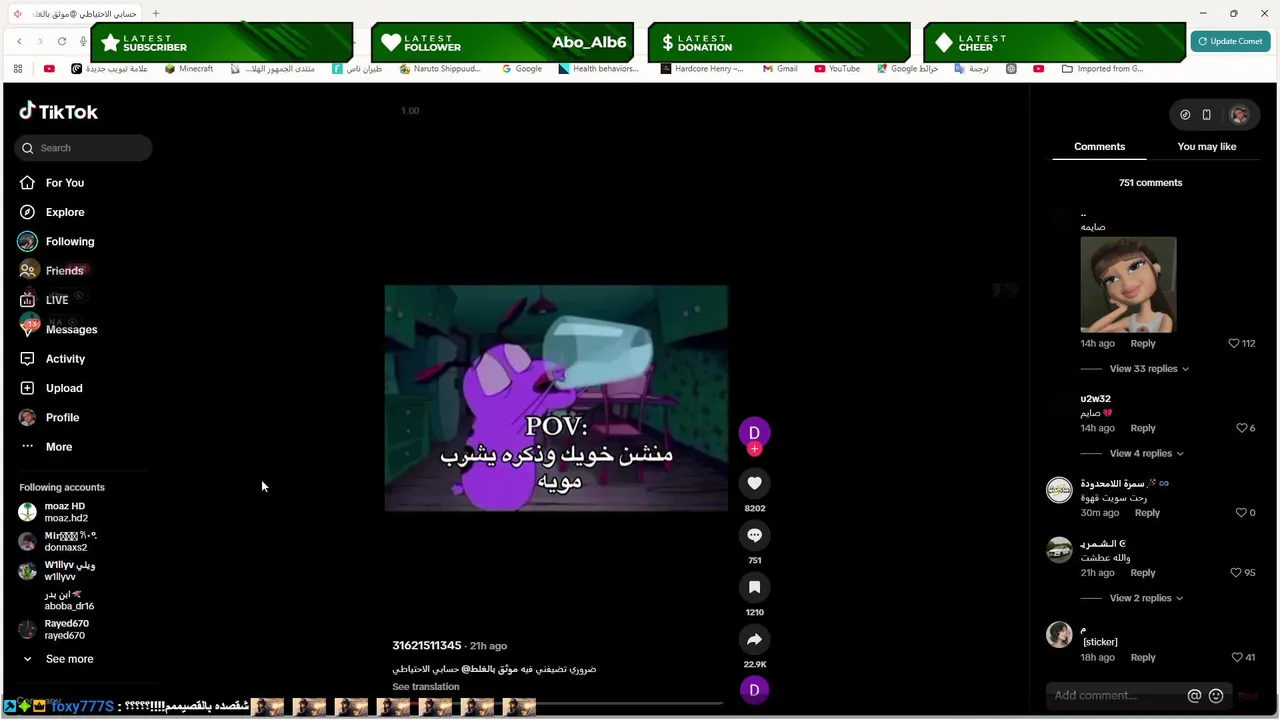Like the comment with 95 likes
This screenshot has width=1280, height=720.
click(x=1236, y=573)
